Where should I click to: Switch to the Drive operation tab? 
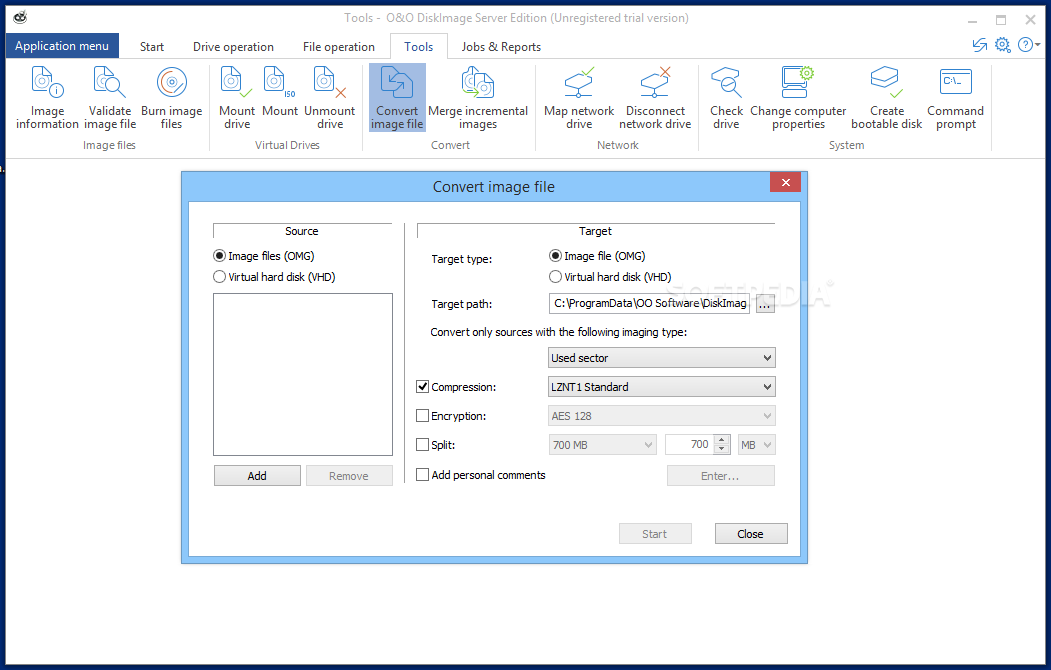233,47
